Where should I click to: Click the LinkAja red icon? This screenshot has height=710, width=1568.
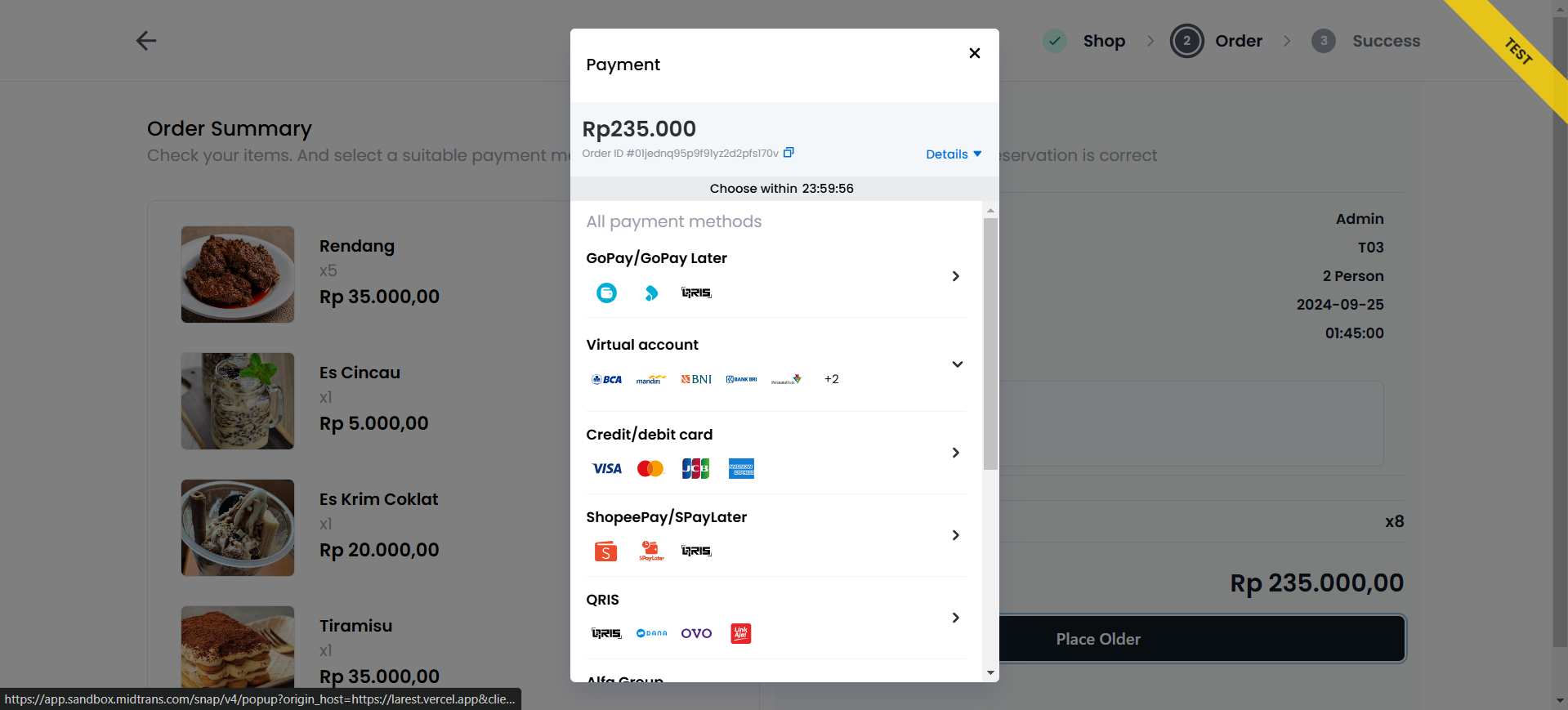tap(740, 633)
